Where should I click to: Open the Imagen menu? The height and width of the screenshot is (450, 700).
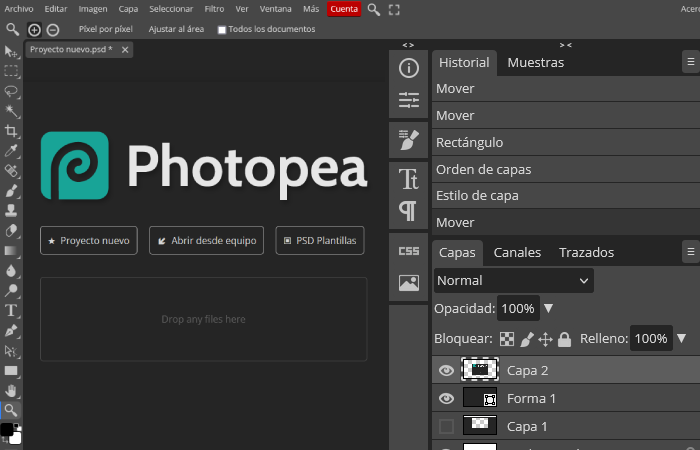point(93,9)
